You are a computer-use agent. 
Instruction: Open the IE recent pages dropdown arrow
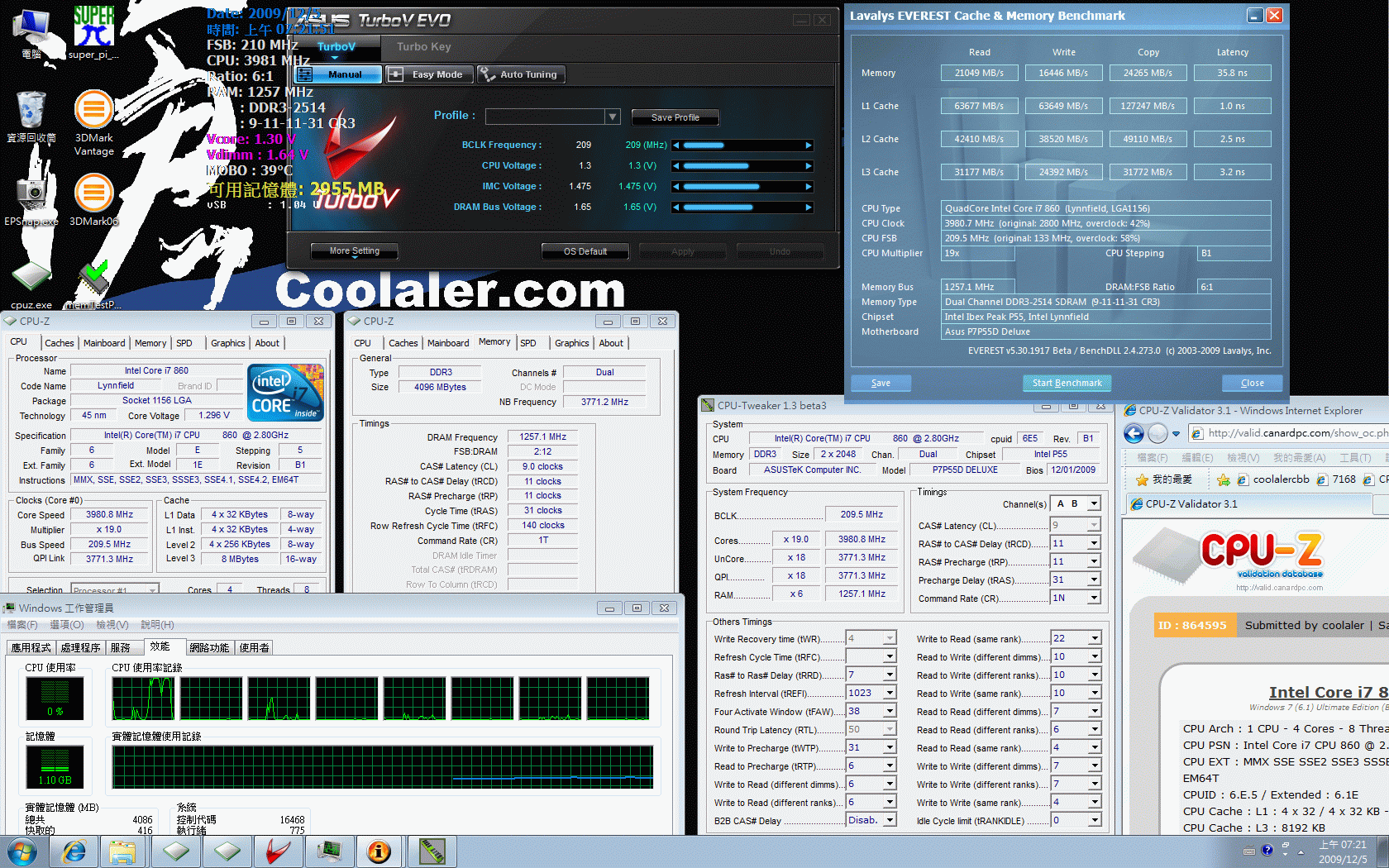click(x=1177, y=433)
